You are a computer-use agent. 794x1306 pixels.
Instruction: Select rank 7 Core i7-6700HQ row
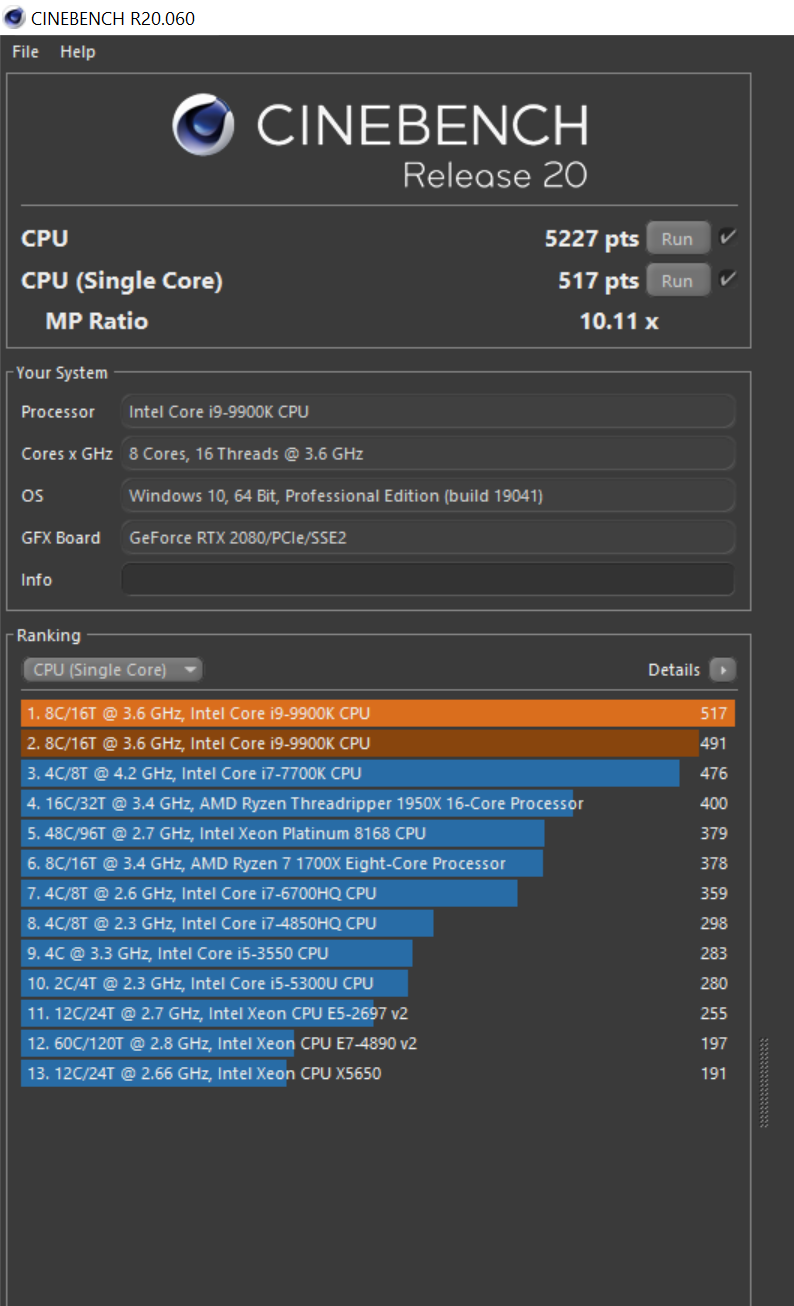pos(378,893)
